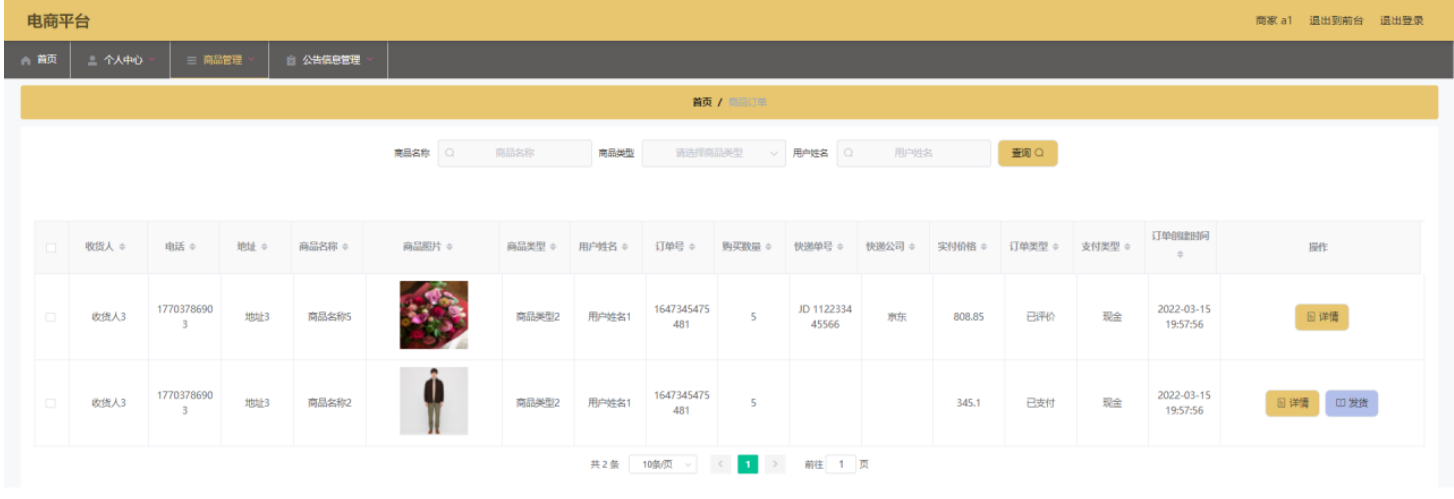Open the 首页 navigation tab
The width and height of the screenshot is (1454, 499).
tap(38, 60)
